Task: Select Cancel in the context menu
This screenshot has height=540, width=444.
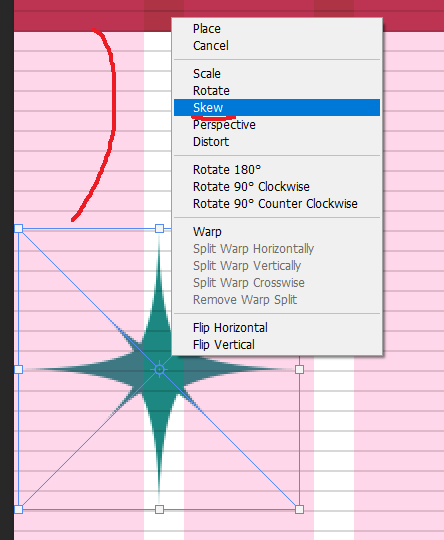Action: (277, 46)
